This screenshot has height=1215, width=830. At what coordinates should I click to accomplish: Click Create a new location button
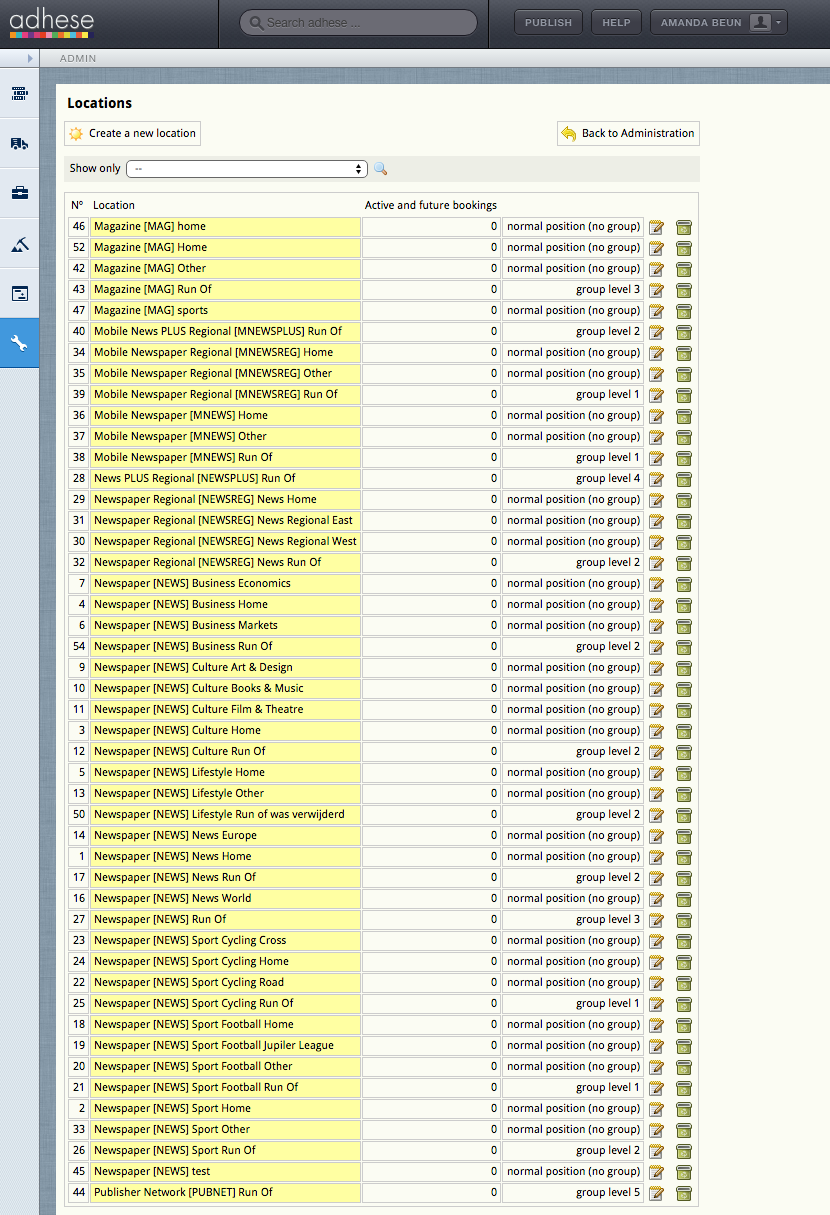(x=133, y=133)
